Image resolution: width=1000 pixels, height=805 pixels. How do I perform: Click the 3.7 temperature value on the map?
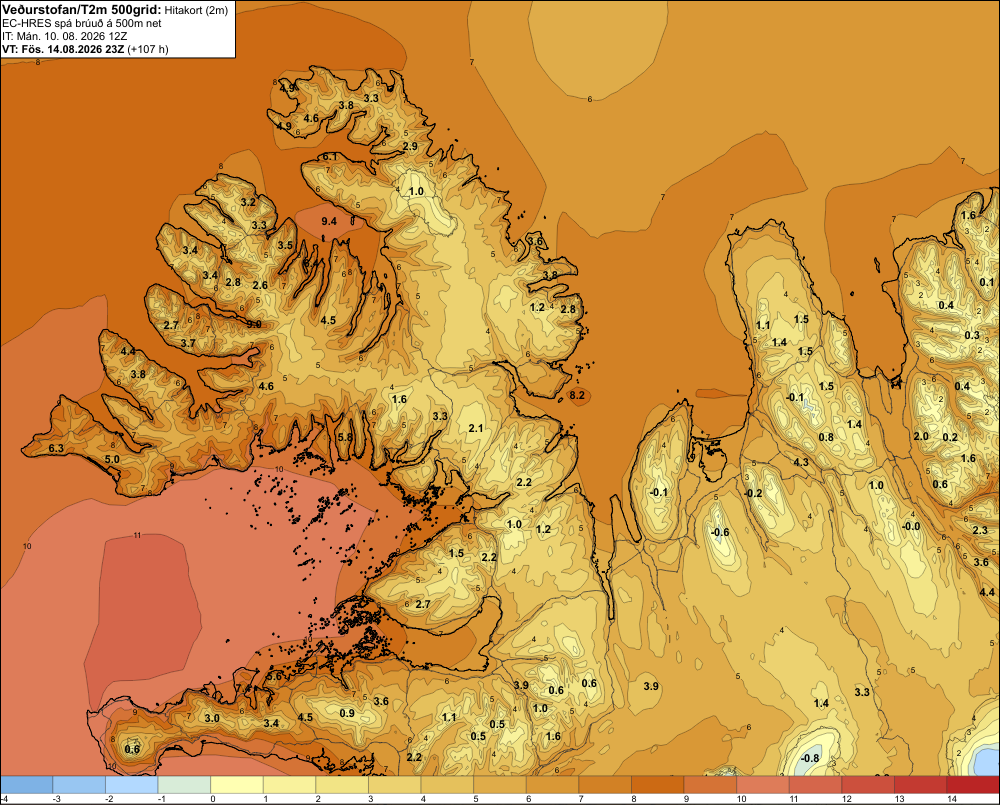click(188, 343)
